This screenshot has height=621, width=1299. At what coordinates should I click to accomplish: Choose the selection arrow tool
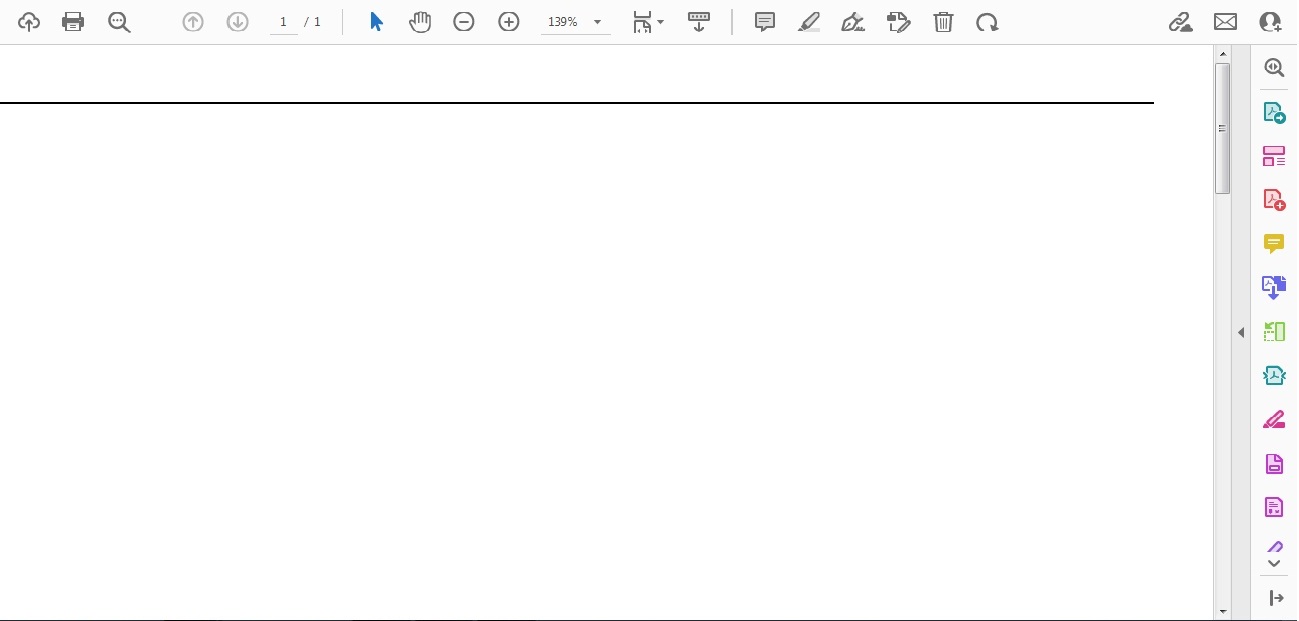(376, 22)
